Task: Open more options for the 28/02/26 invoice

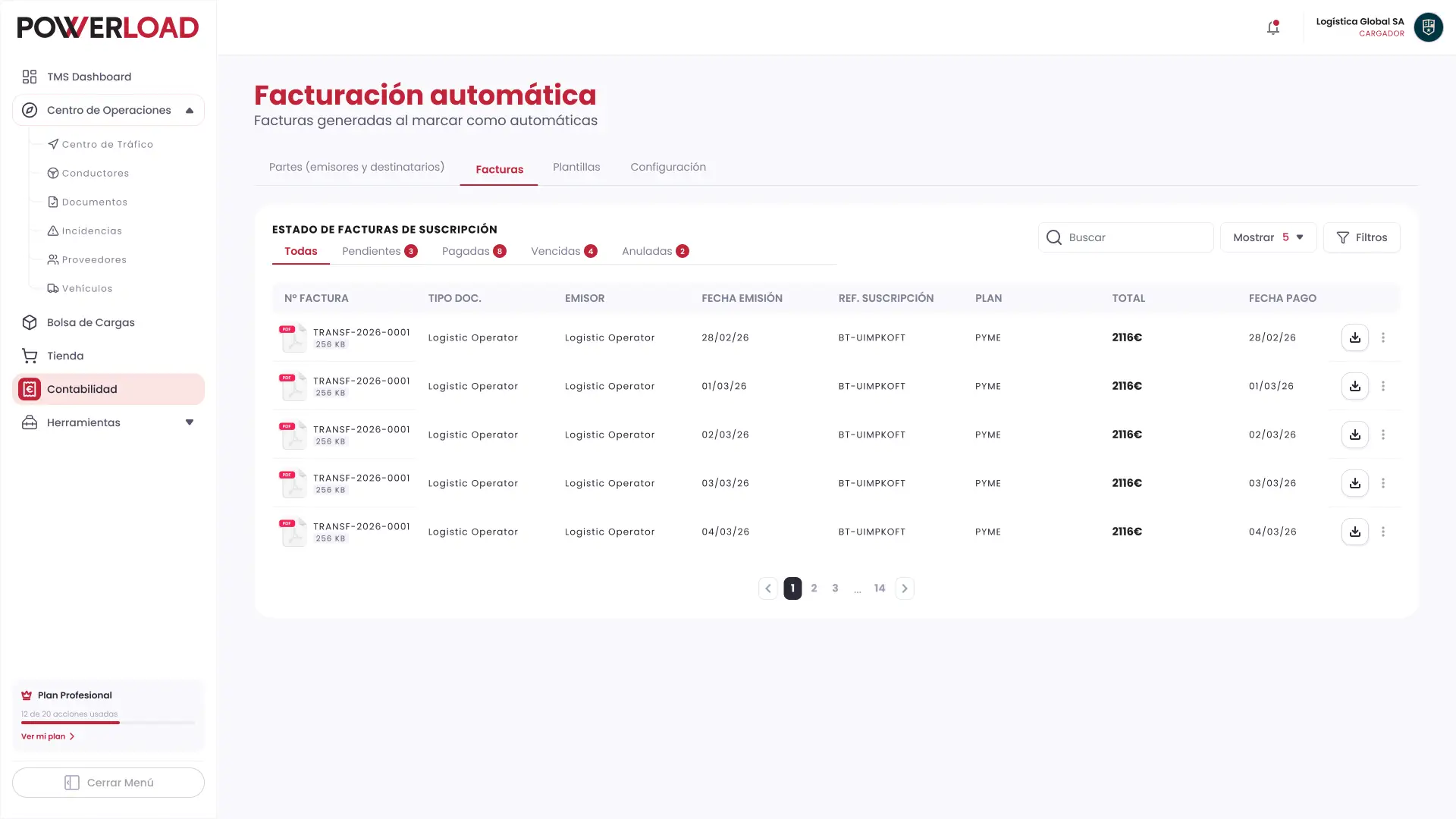Action: (1383, 337)
